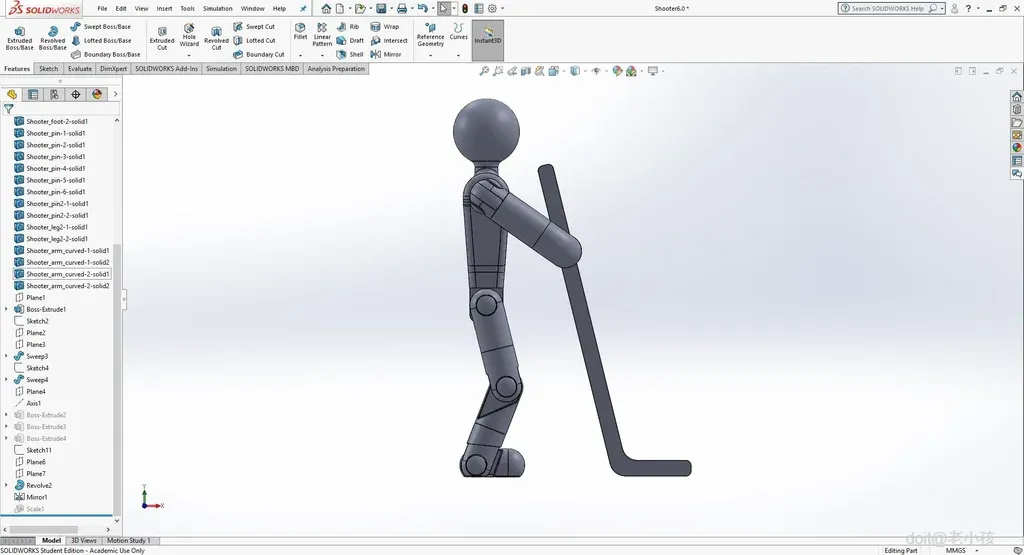Open the Reference Geometry dropdown
1024x555 pixels.
click(x=430, y=55)
